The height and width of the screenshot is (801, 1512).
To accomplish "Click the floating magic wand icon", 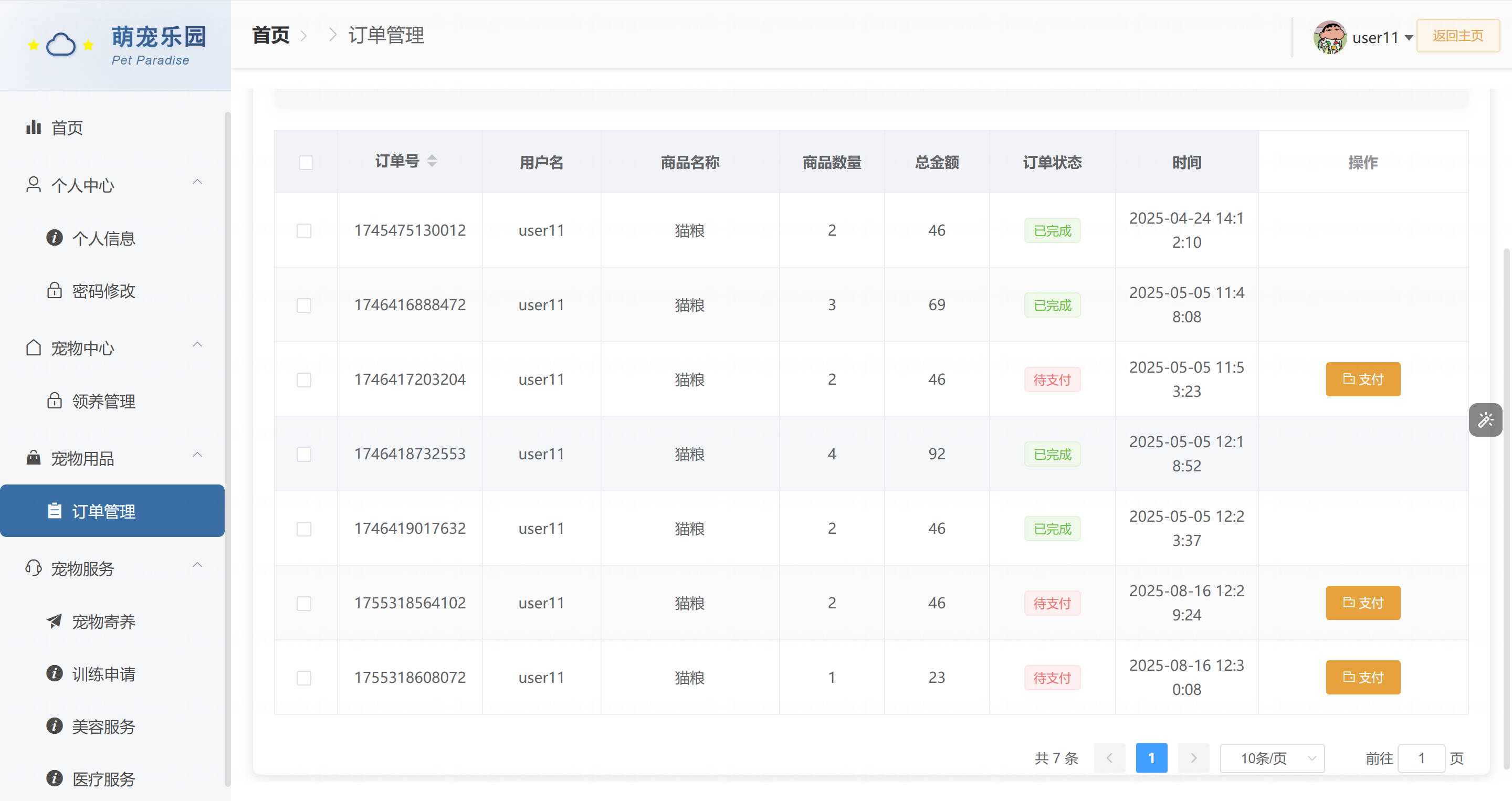I will (x=1486, y=419).
